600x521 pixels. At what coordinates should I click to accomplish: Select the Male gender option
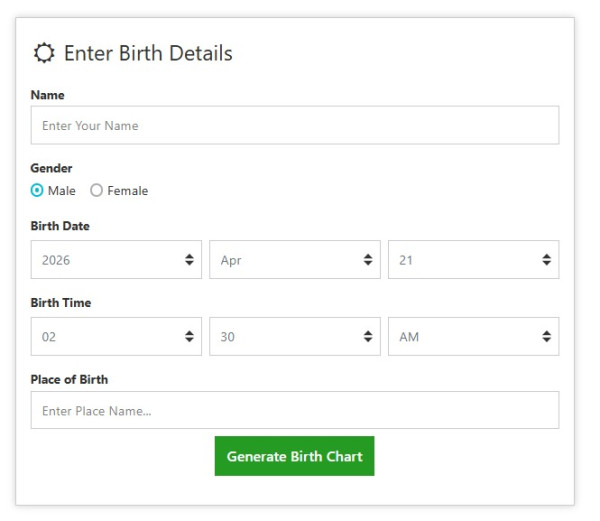(37, 190)
